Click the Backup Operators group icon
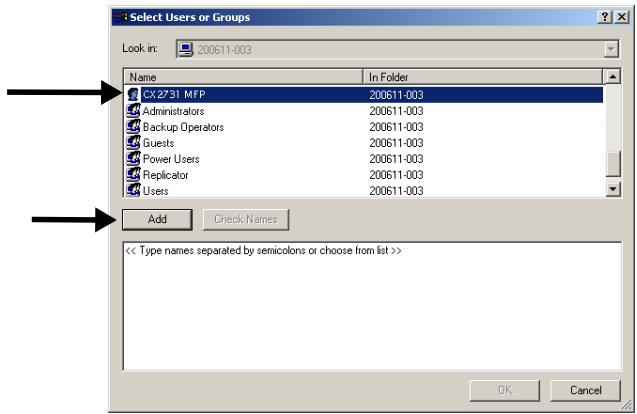This screenshot has width=637, height=414. 133,127
